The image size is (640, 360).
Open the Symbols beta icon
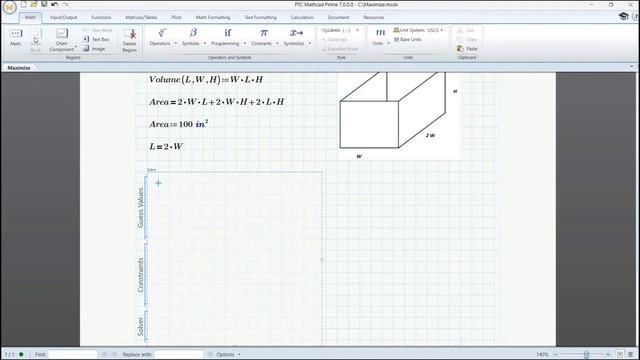(193, 33)
